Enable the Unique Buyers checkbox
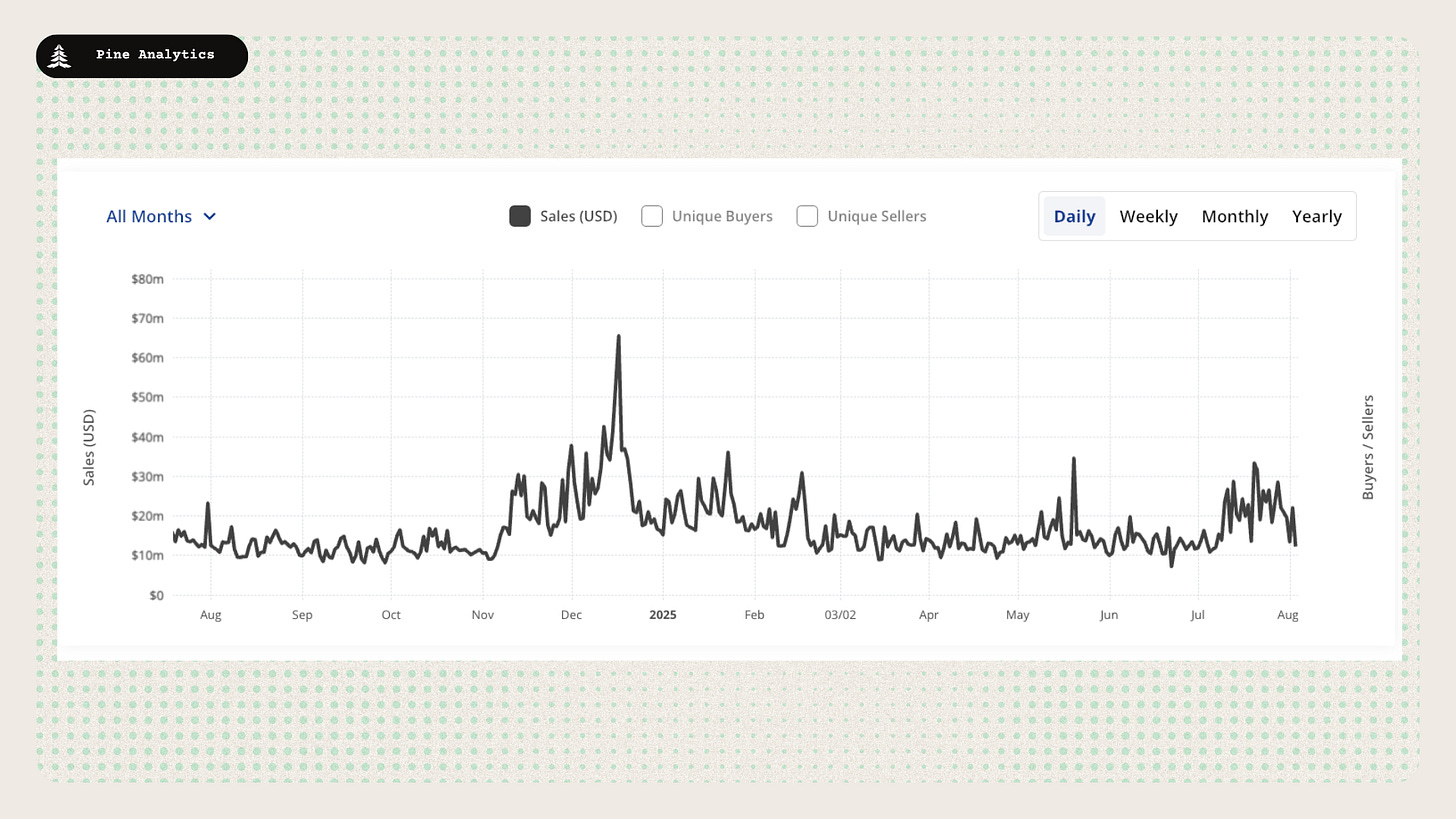1456x819 pixels. pyautogui.click(x=652, y=216)
